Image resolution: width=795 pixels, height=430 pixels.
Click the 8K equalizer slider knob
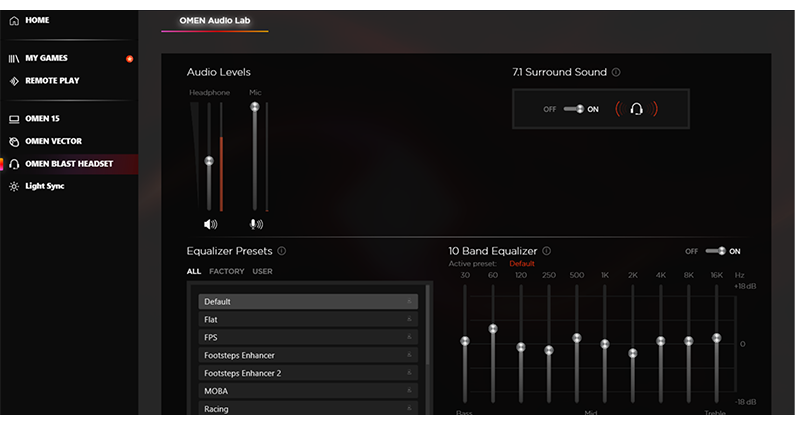click(689, 341)
